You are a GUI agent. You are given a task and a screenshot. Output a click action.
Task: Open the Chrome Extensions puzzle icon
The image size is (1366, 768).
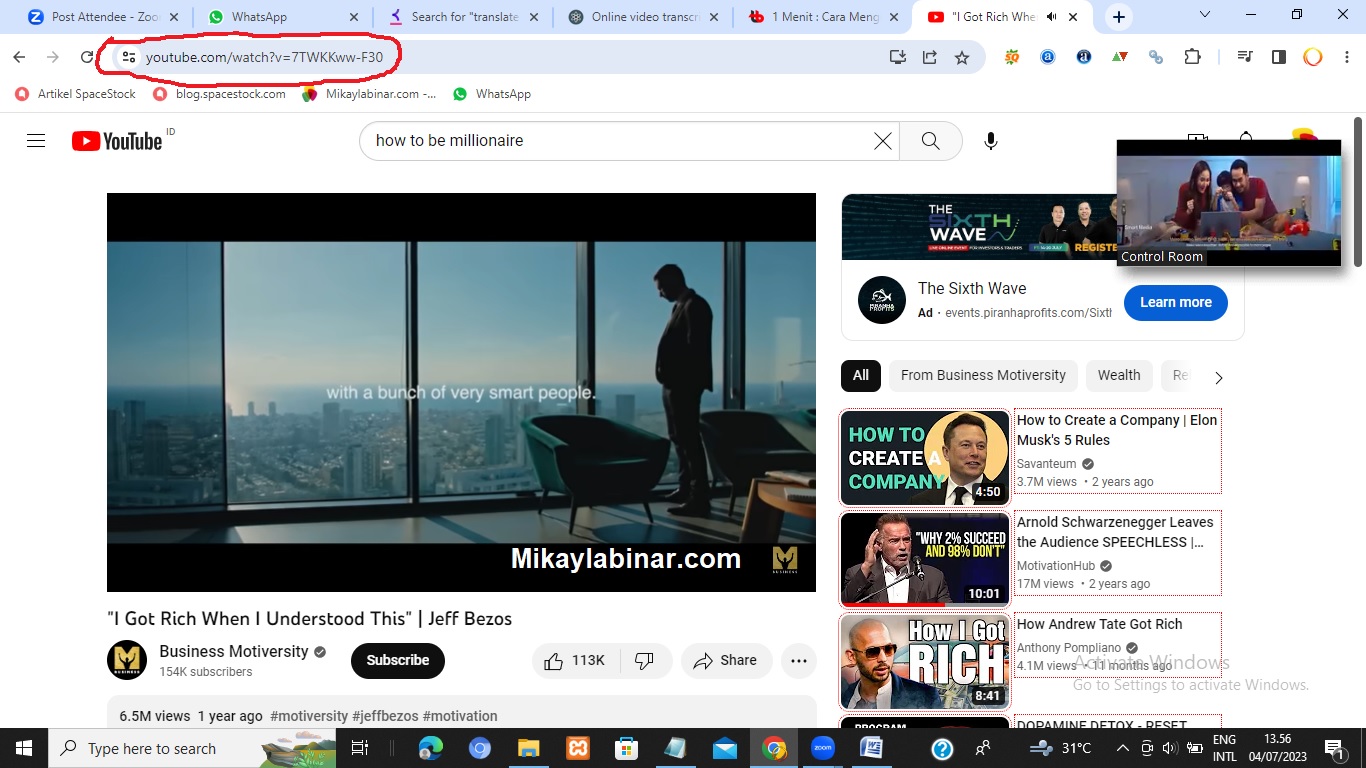pos(1192,57)
